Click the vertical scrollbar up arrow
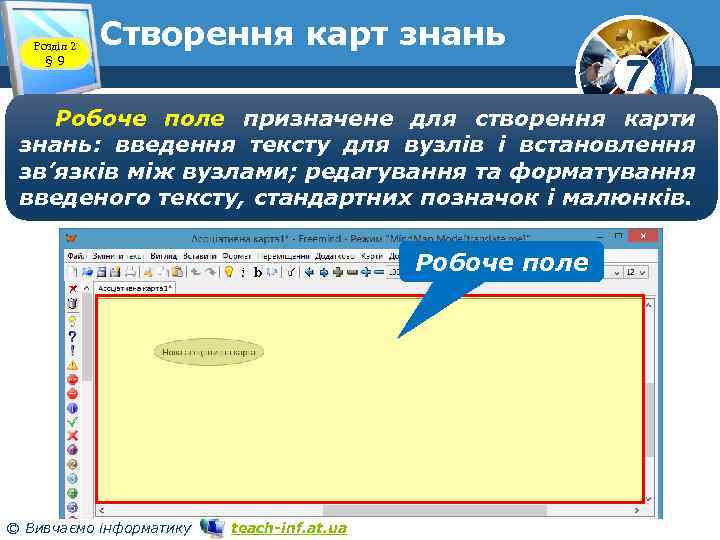This screenshot has height=540, width=720. click(x=649, y=304)
